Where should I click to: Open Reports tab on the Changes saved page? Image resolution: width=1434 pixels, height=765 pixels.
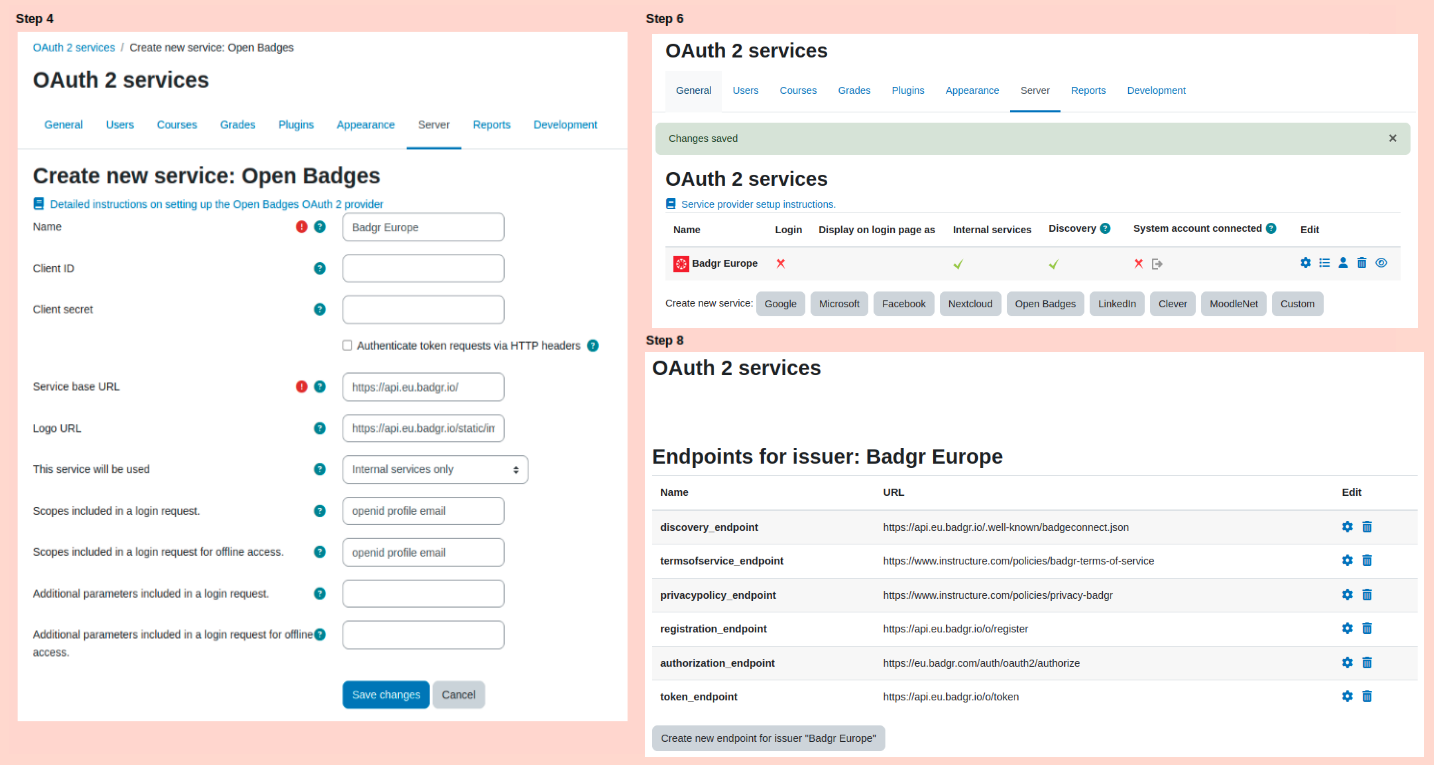[1088, 90]
